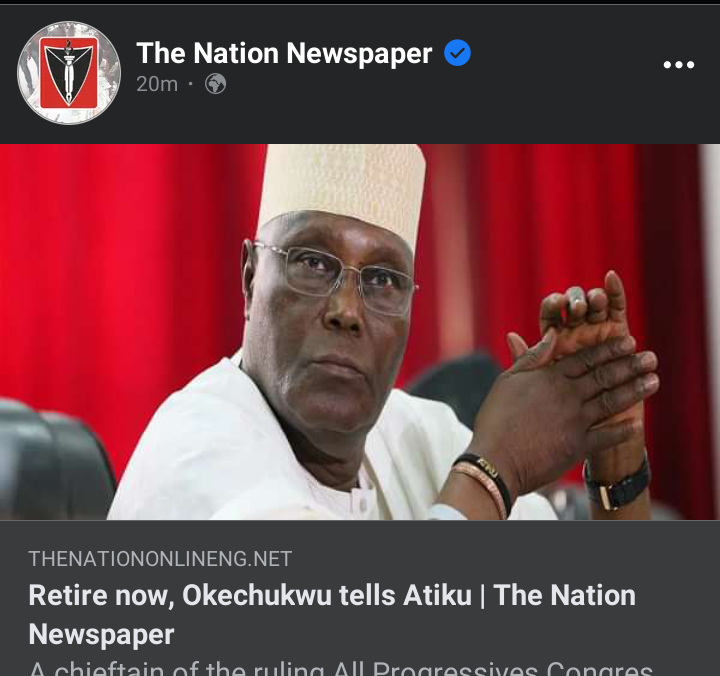
Task: Click the red torch logo in the avatar
Action: (69, 73)
